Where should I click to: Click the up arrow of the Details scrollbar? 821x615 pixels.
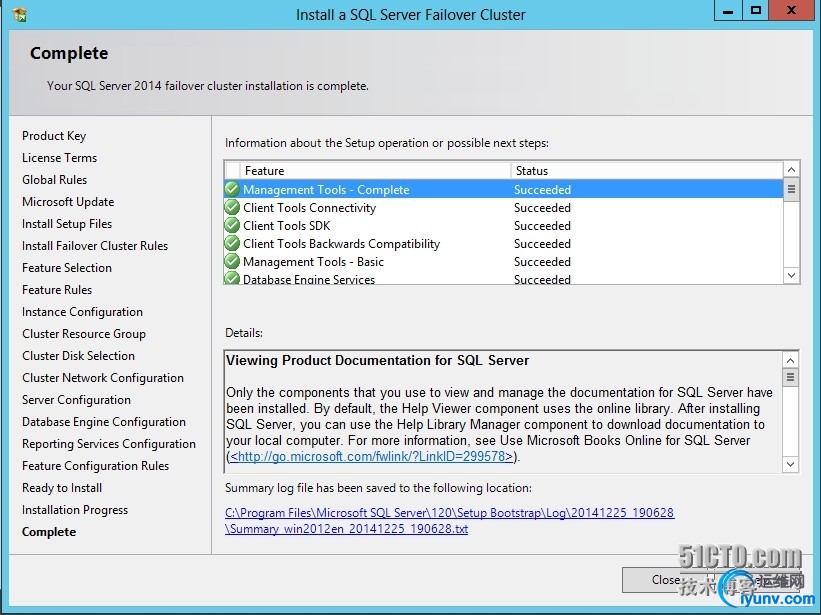click(790, 360)
